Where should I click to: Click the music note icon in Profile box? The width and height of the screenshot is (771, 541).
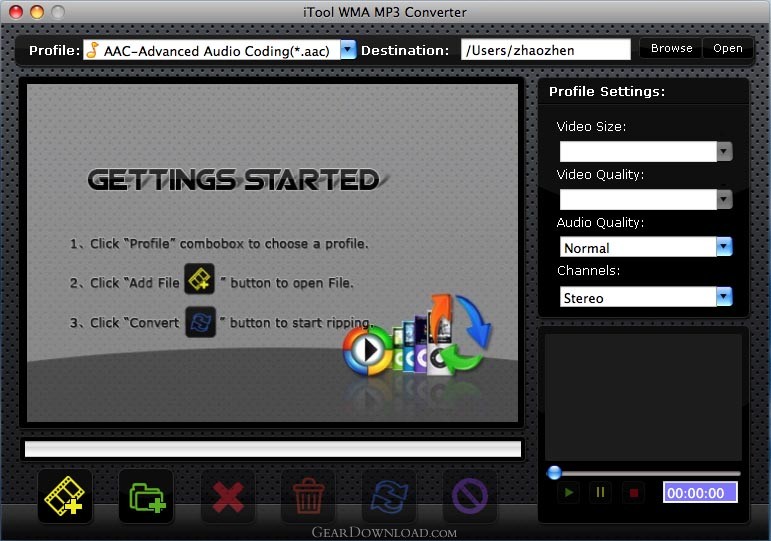(x=92, y=50)
